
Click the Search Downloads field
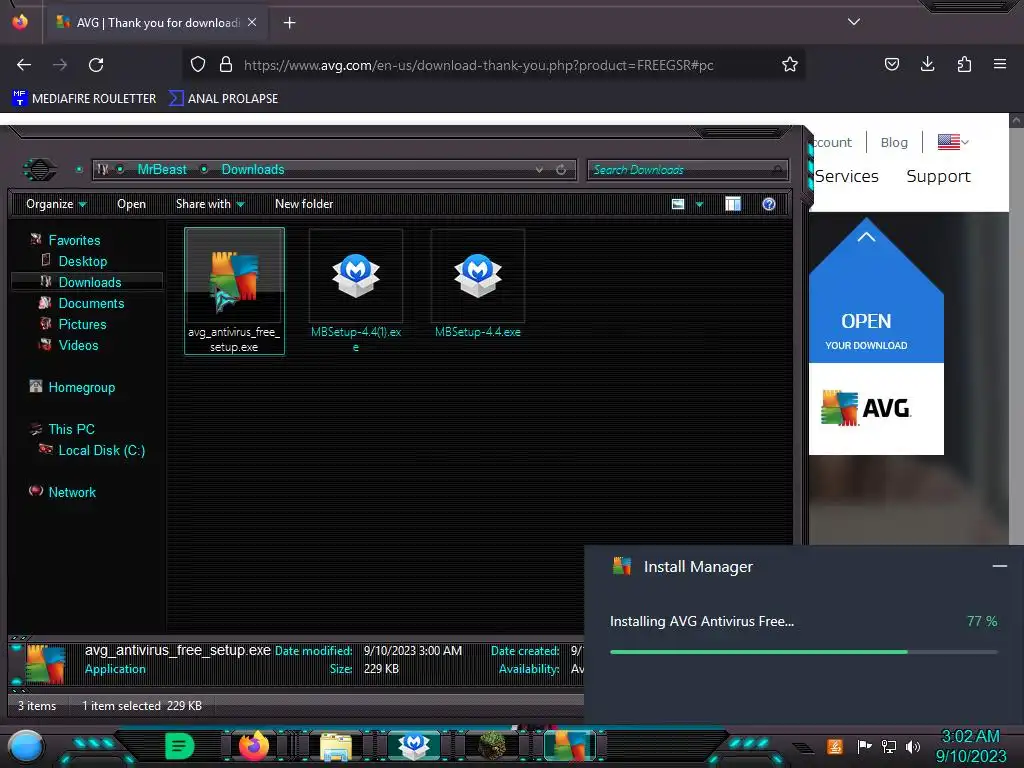(688, 170)
